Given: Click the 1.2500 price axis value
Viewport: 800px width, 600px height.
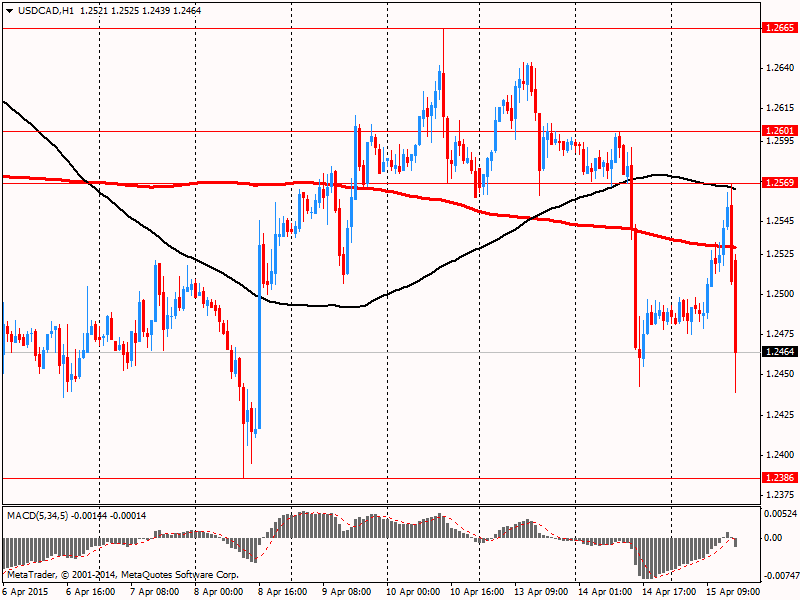Looking at the screenshot, I should [780, 294].
